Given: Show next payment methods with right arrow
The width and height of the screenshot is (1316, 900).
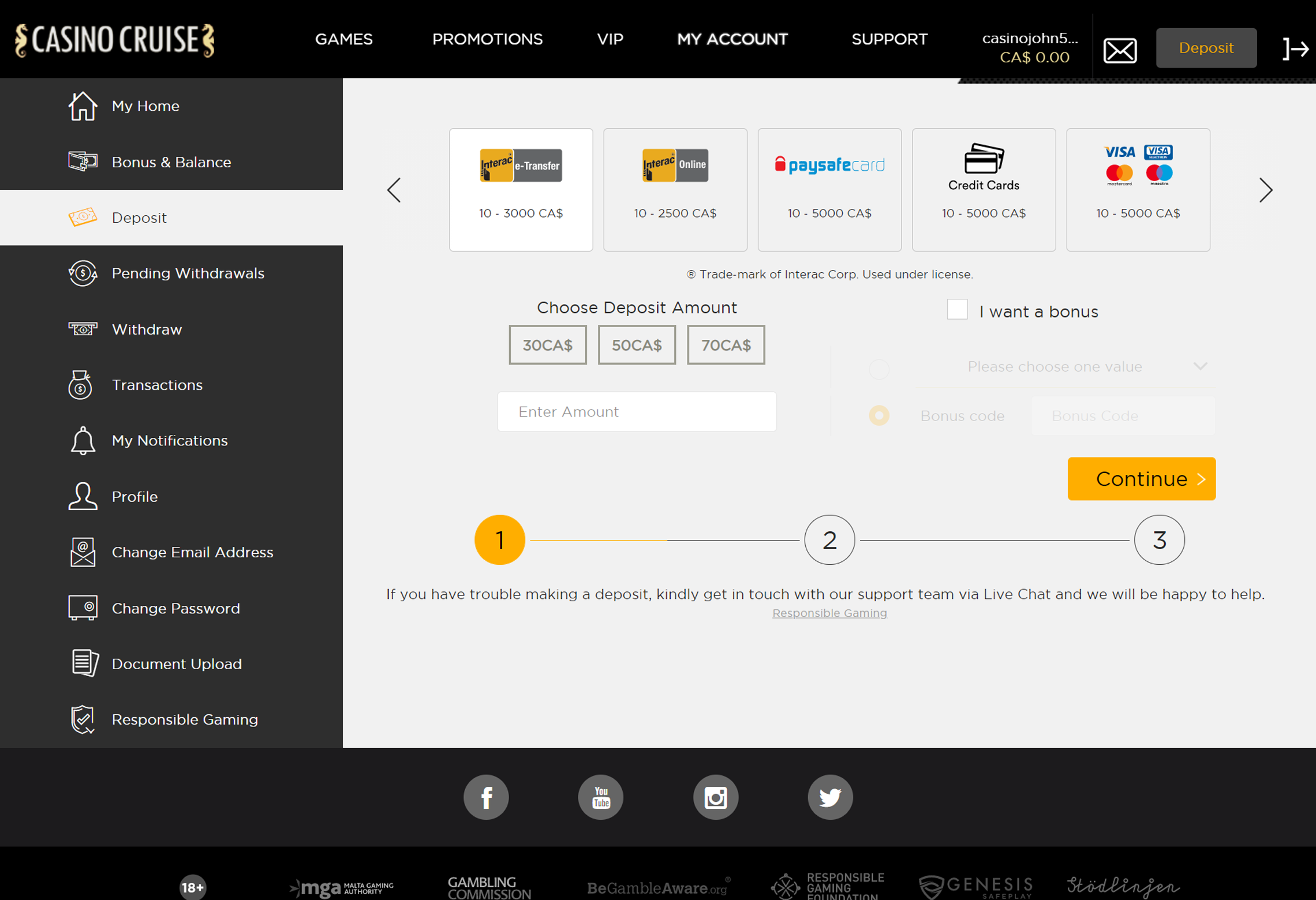Looking at the screenshot, I should tap(1266, 190).
